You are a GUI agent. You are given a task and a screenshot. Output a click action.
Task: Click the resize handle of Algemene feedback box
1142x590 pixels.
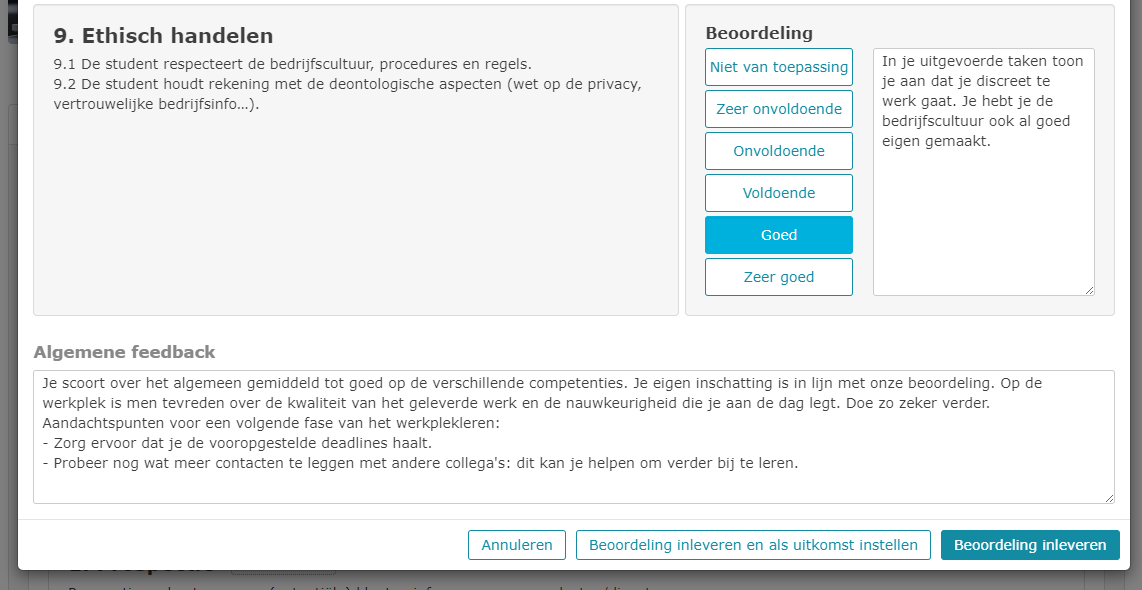coord(1108,497)
